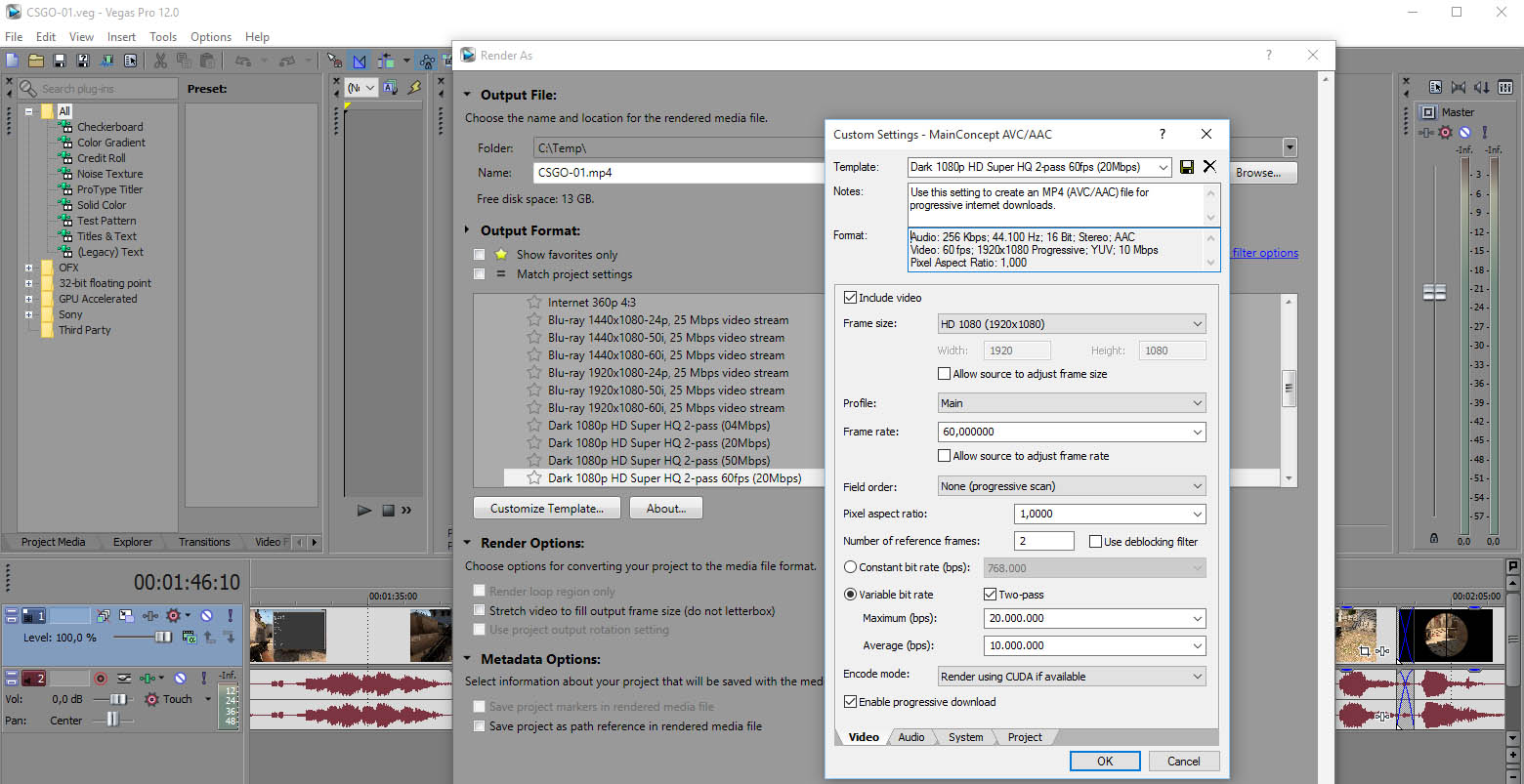
Task: Click Bypass Motion Blur on video track 1
Action: [103, 616]
